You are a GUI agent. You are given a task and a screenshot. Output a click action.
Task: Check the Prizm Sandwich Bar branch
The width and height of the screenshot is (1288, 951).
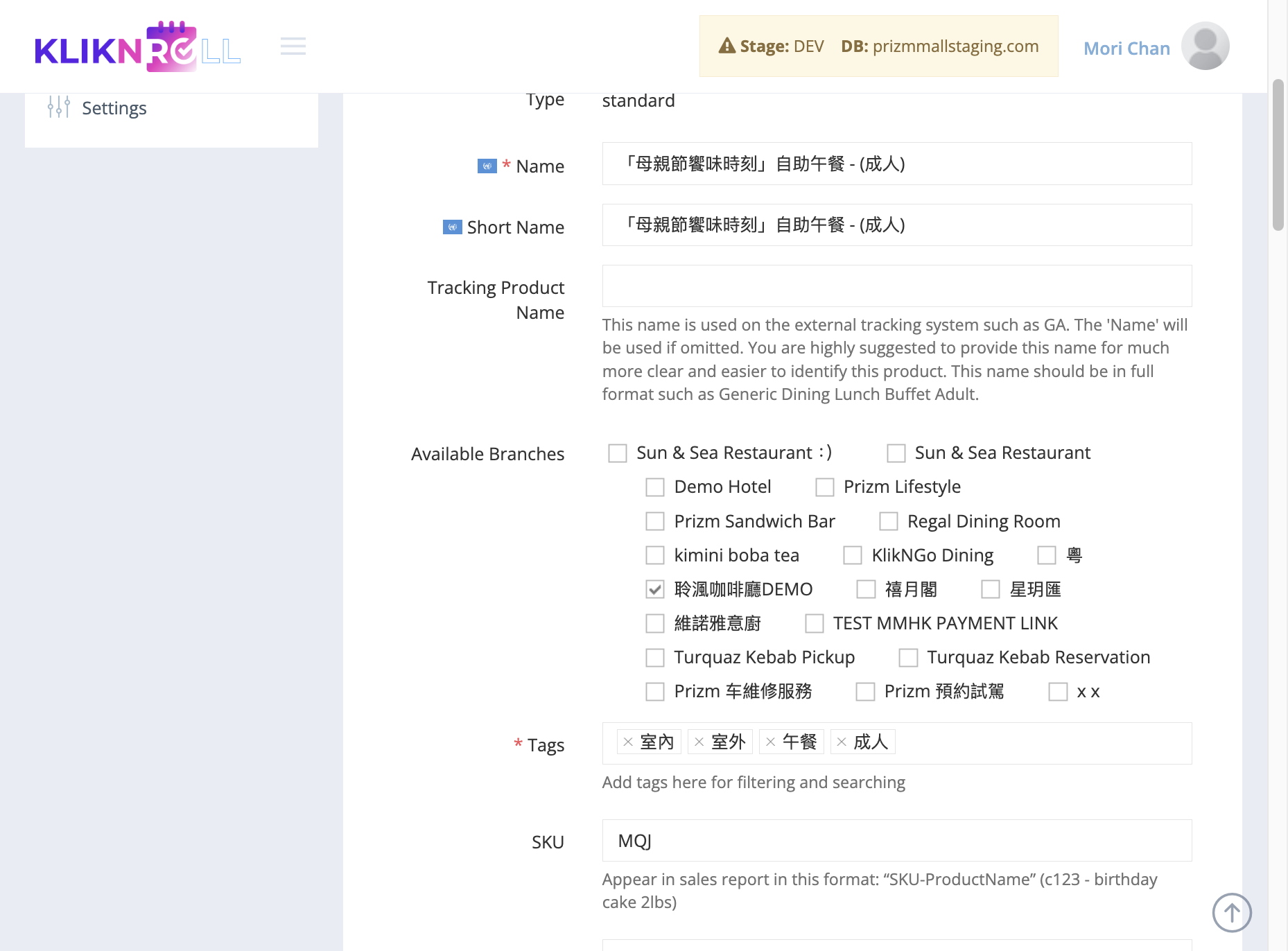click(x=655, y=521)
